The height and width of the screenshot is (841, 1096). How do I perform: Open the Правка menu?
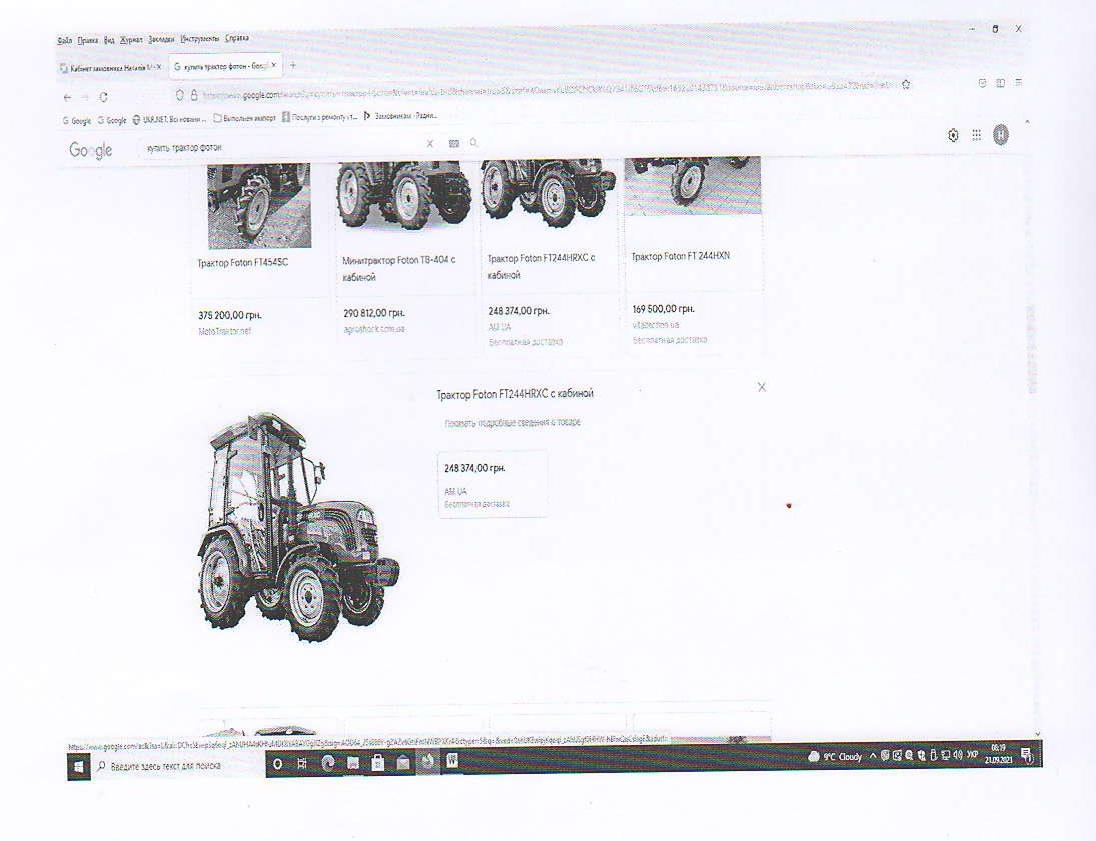[x=88, y=41]
